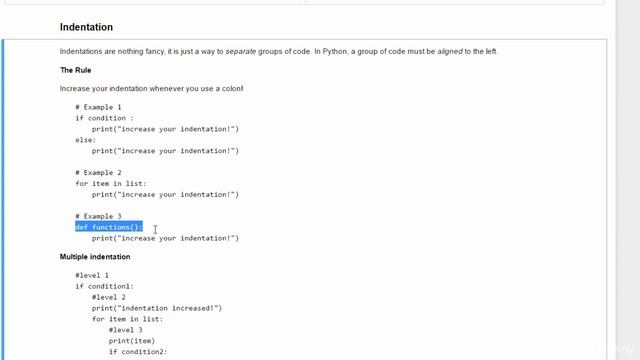This screenshot has width=640, height=360.
Task: Click "for item in list:" under #level 2
Action: 127,319
